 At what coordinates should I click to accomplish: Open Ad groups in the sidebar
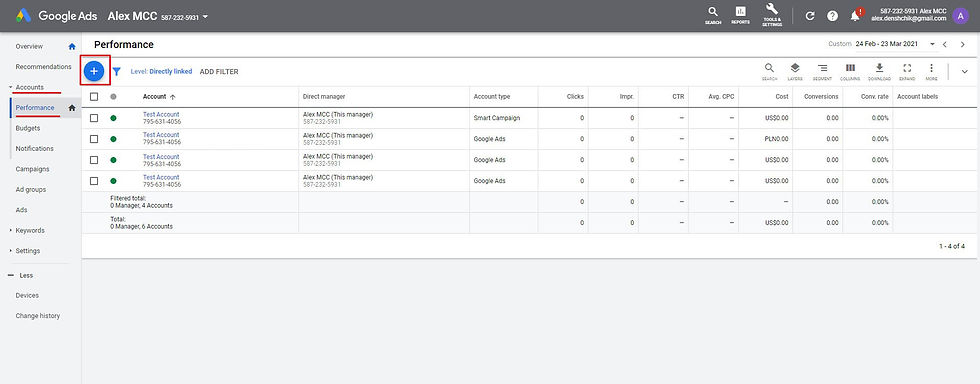31,189
